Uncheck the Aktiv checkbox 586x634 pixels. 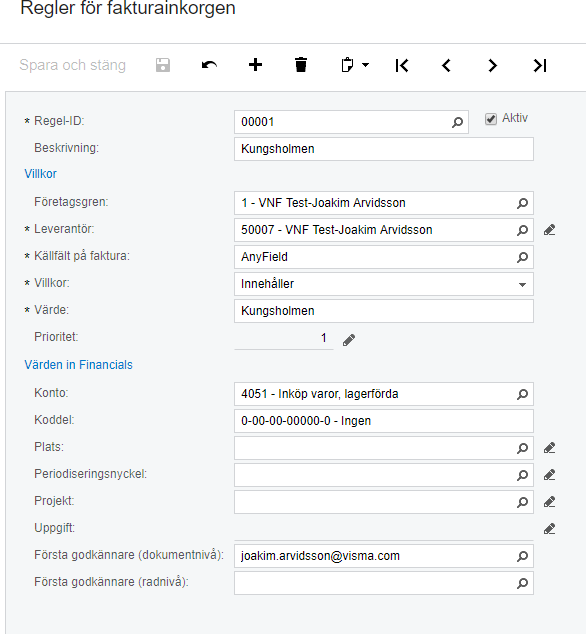491,119
